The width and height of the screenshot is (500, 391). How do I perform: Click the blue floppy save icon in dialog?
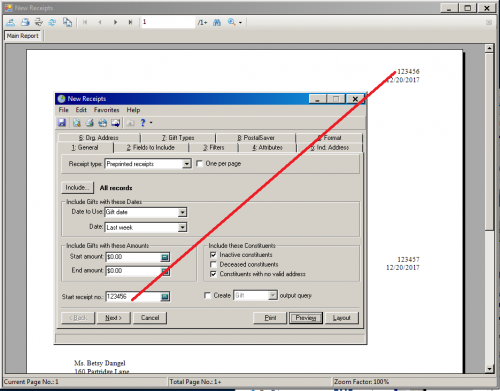coord(62,123)
